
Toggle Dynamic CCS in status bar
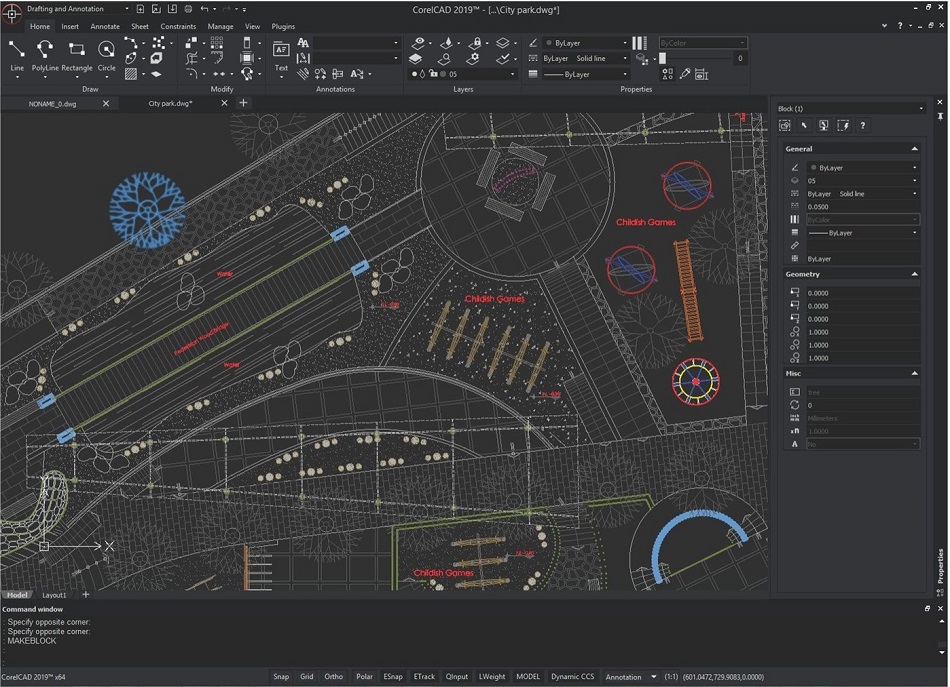click(573, 677)
